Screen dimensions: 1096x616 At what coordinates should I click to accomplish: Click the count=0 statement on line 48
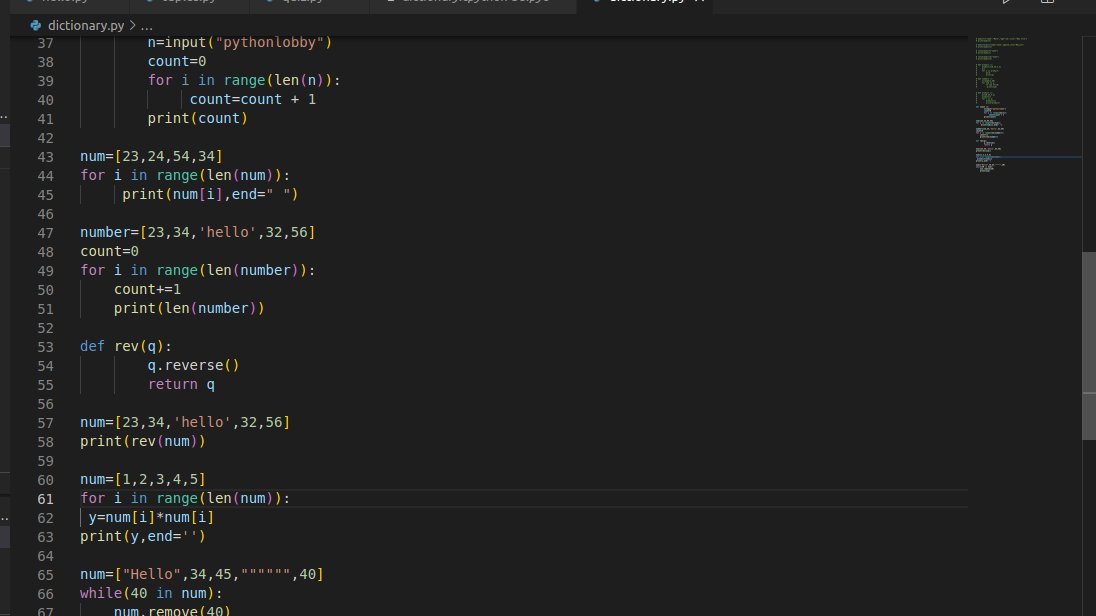point(109,251)
